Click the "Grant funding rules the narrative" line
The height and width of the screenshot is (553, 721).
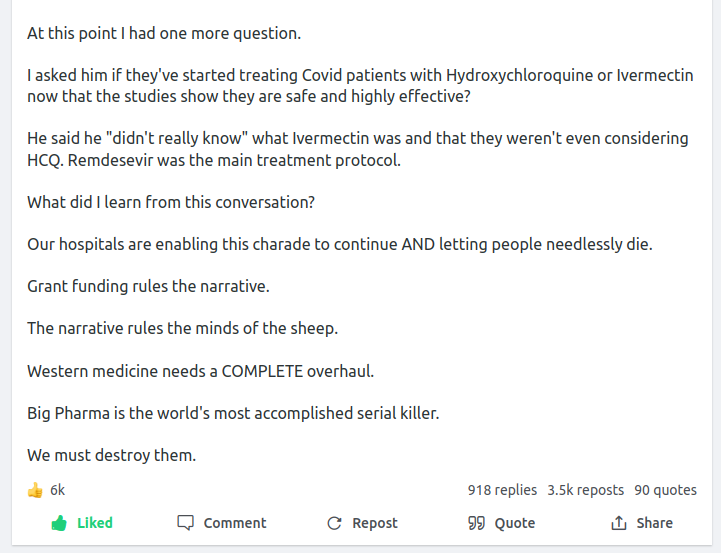pyautogui.click(x=148, y=287)
